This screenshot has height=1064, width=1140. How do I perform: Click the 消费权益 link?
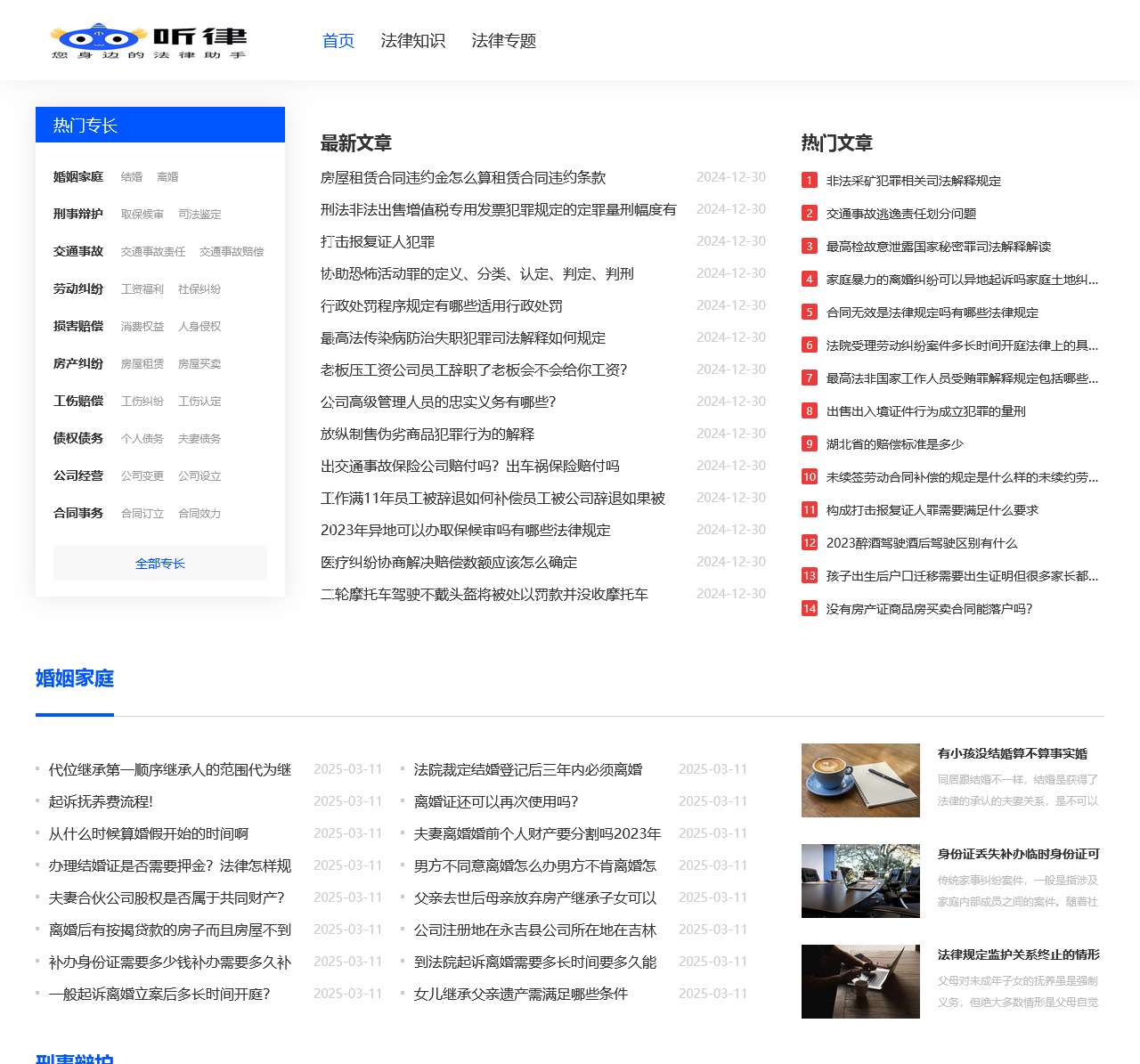point(142,327)
